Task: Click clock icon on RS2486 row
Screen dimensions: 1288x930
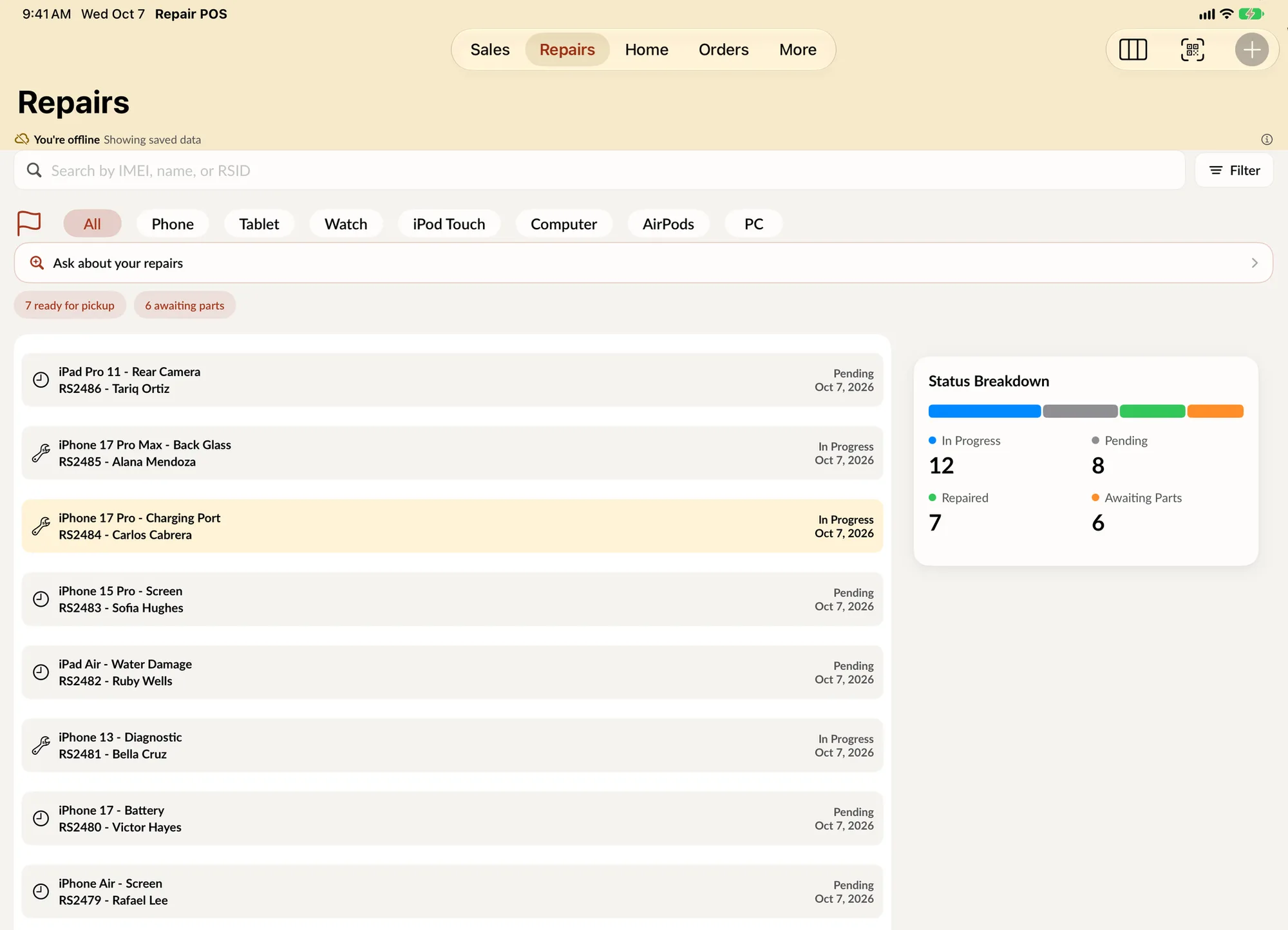Action: (41, 380)
